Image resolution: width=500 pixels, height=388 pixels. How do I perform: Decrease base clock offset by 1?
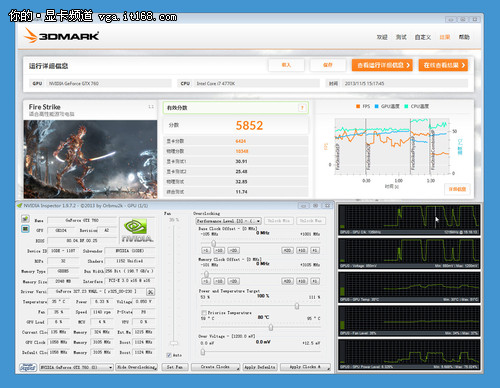coord(206,250)
